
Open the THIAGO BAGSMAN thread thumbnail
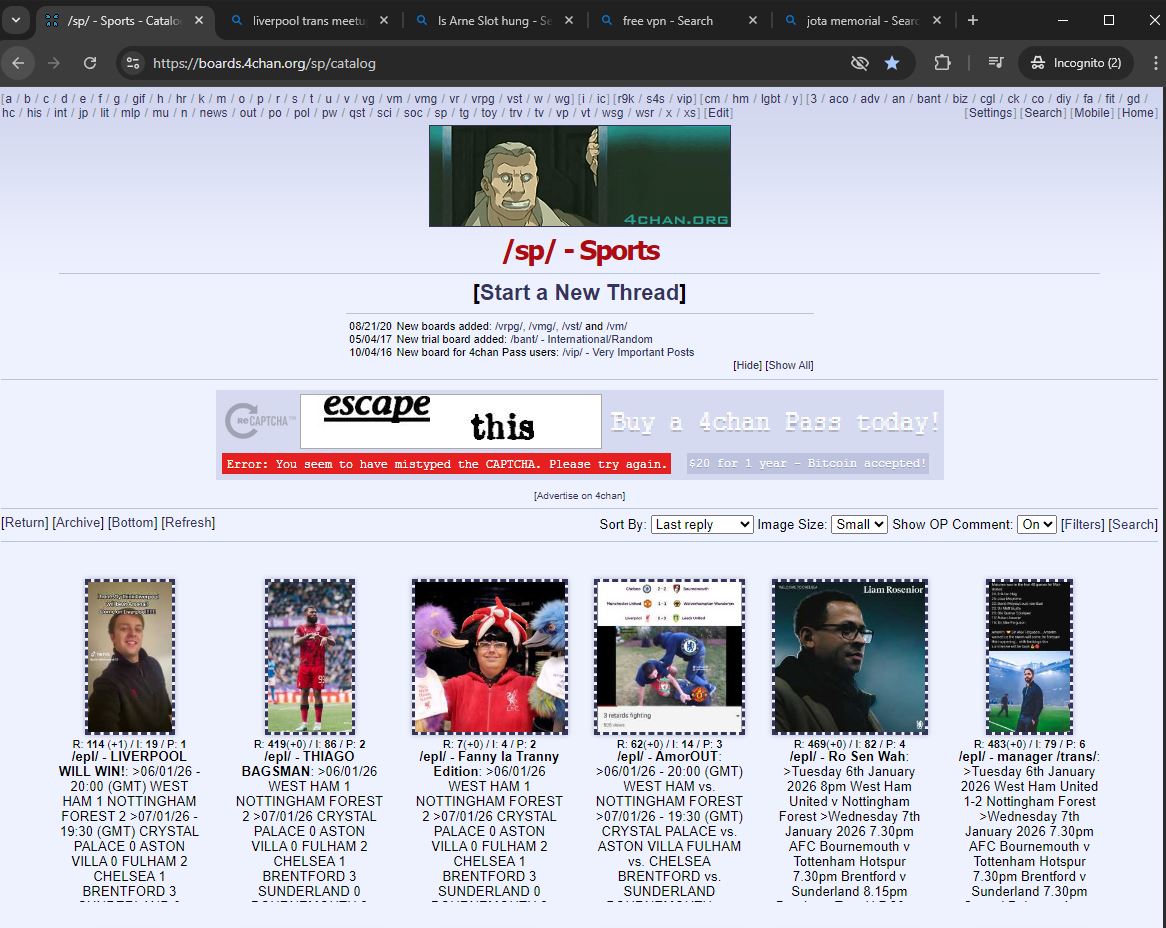tap(309, 657)
